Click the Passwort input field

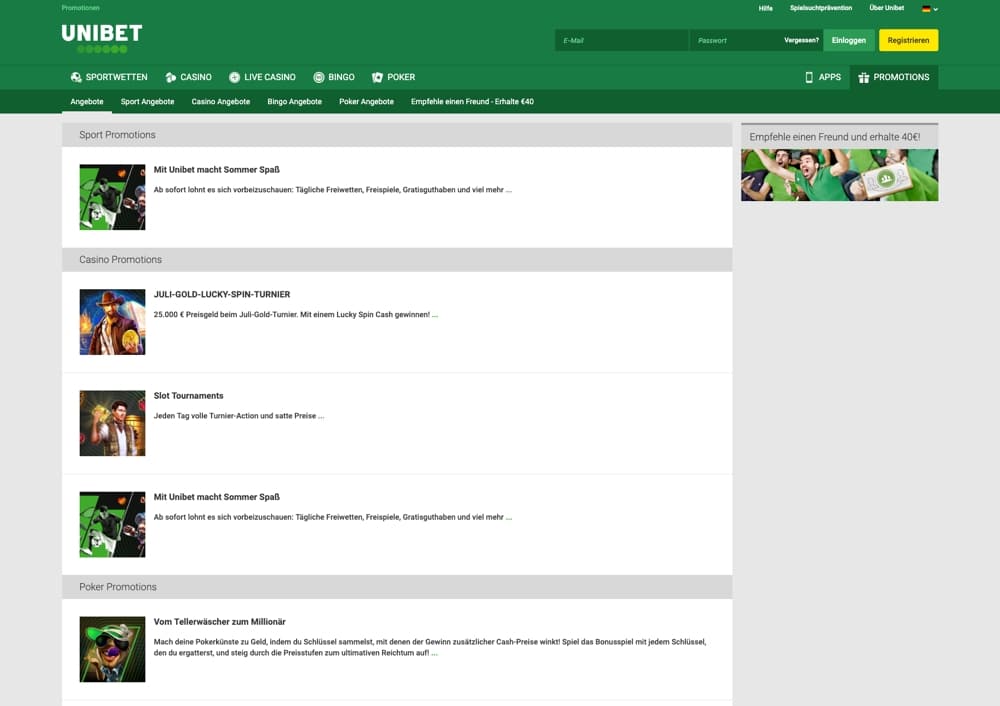pyautogui.click(x=735, y=40)
